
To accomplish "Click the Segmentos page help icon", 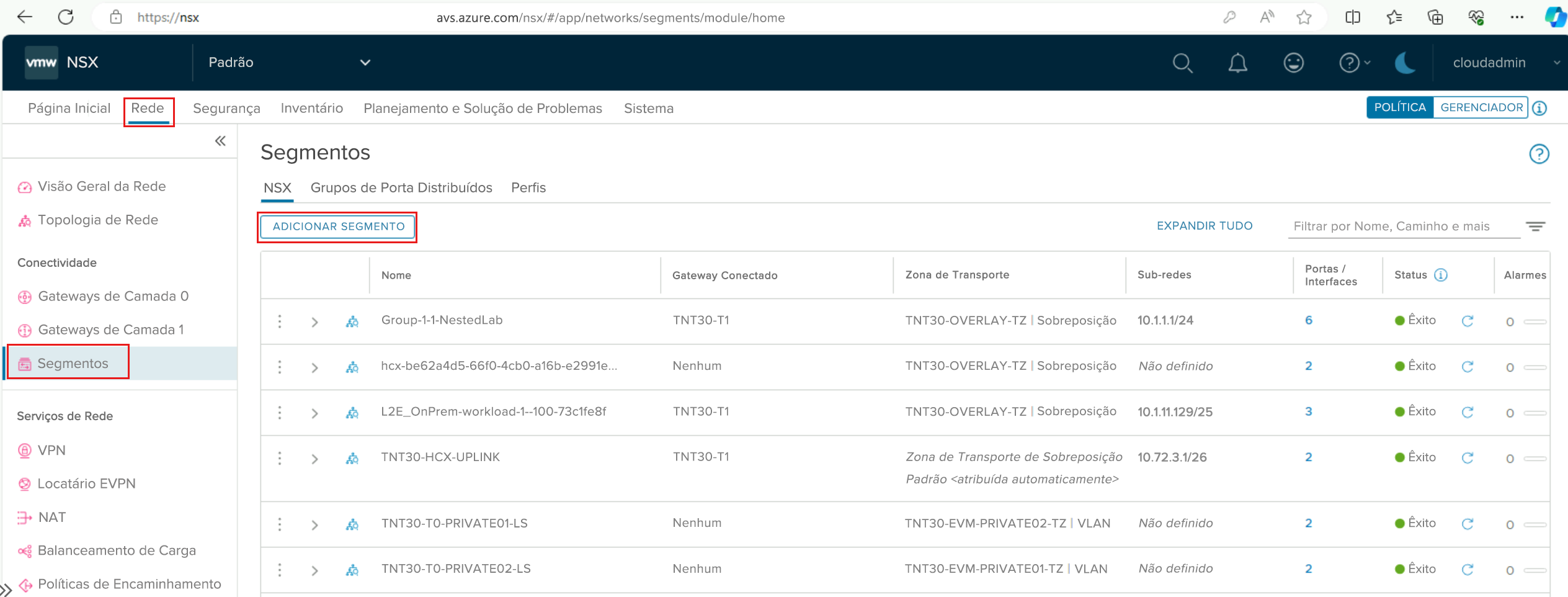I will 1539,154.
